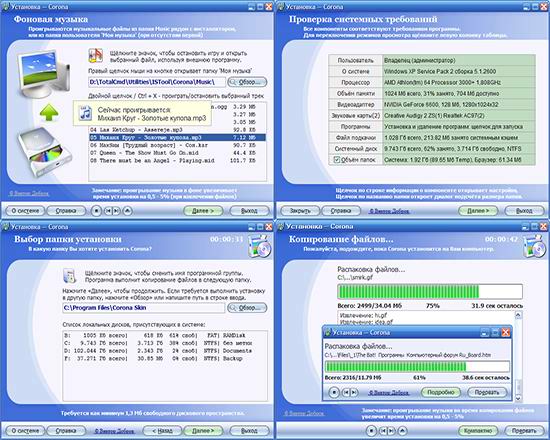
Task: Click eject arrow icon in file copying window
Action: [x=402, y=431]
